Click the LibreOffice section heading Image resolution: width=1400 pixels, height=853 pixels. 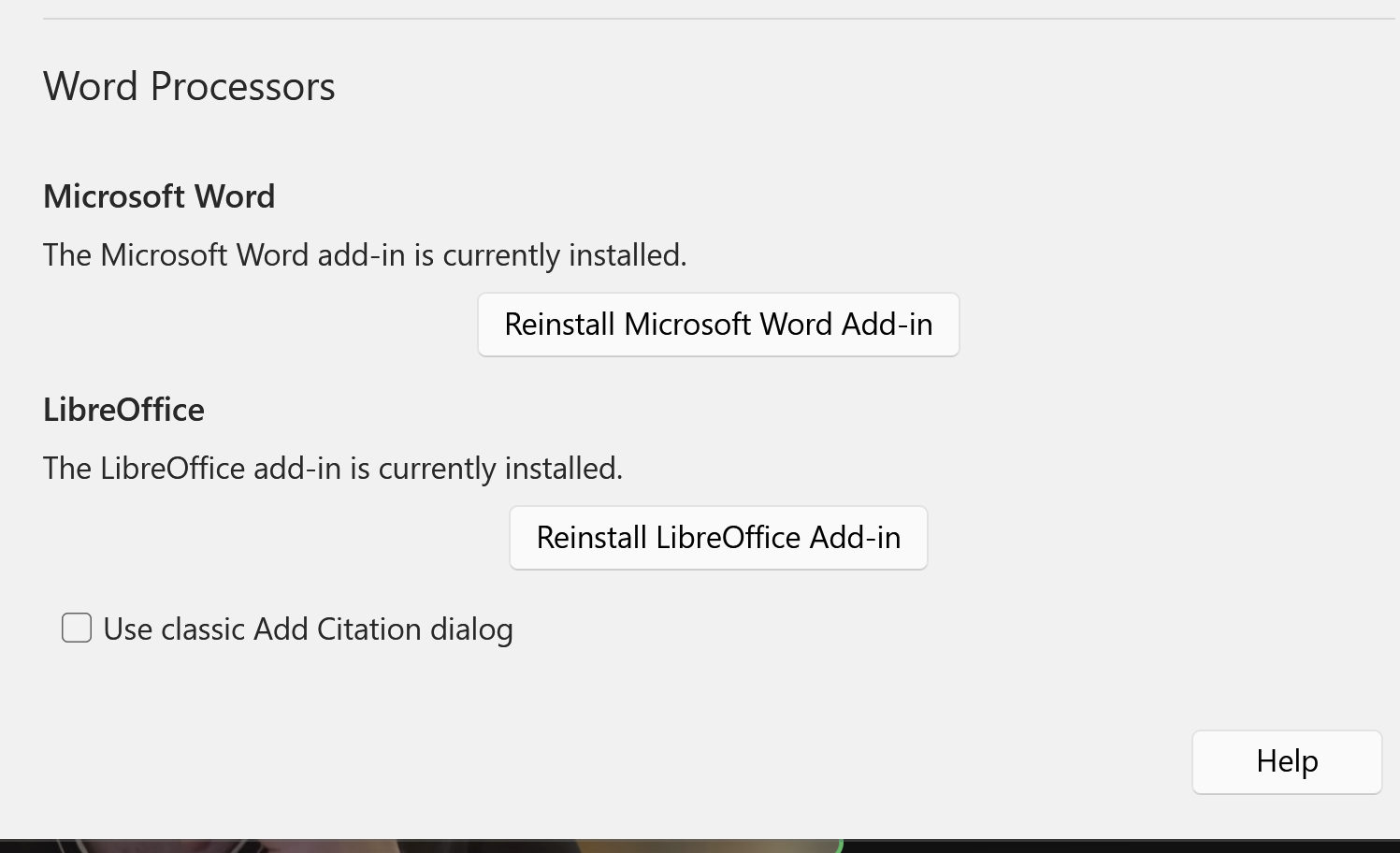[x=123, y=410]
